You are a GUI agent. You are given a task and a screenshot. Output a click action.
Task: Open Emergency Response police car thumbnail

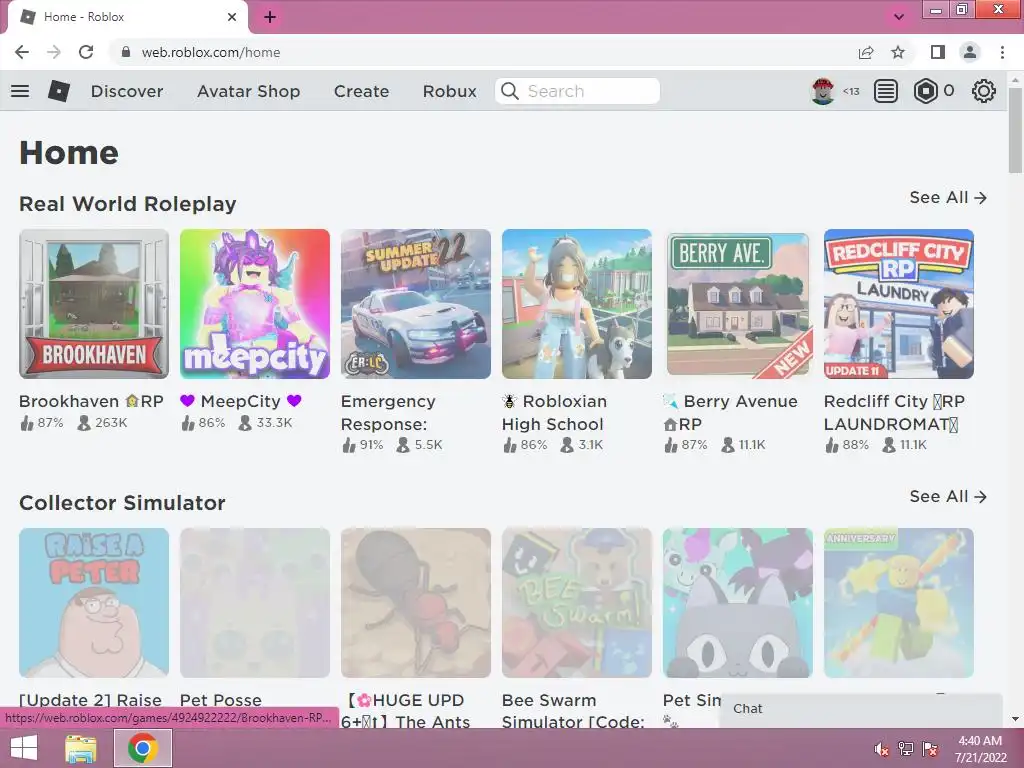416,304
